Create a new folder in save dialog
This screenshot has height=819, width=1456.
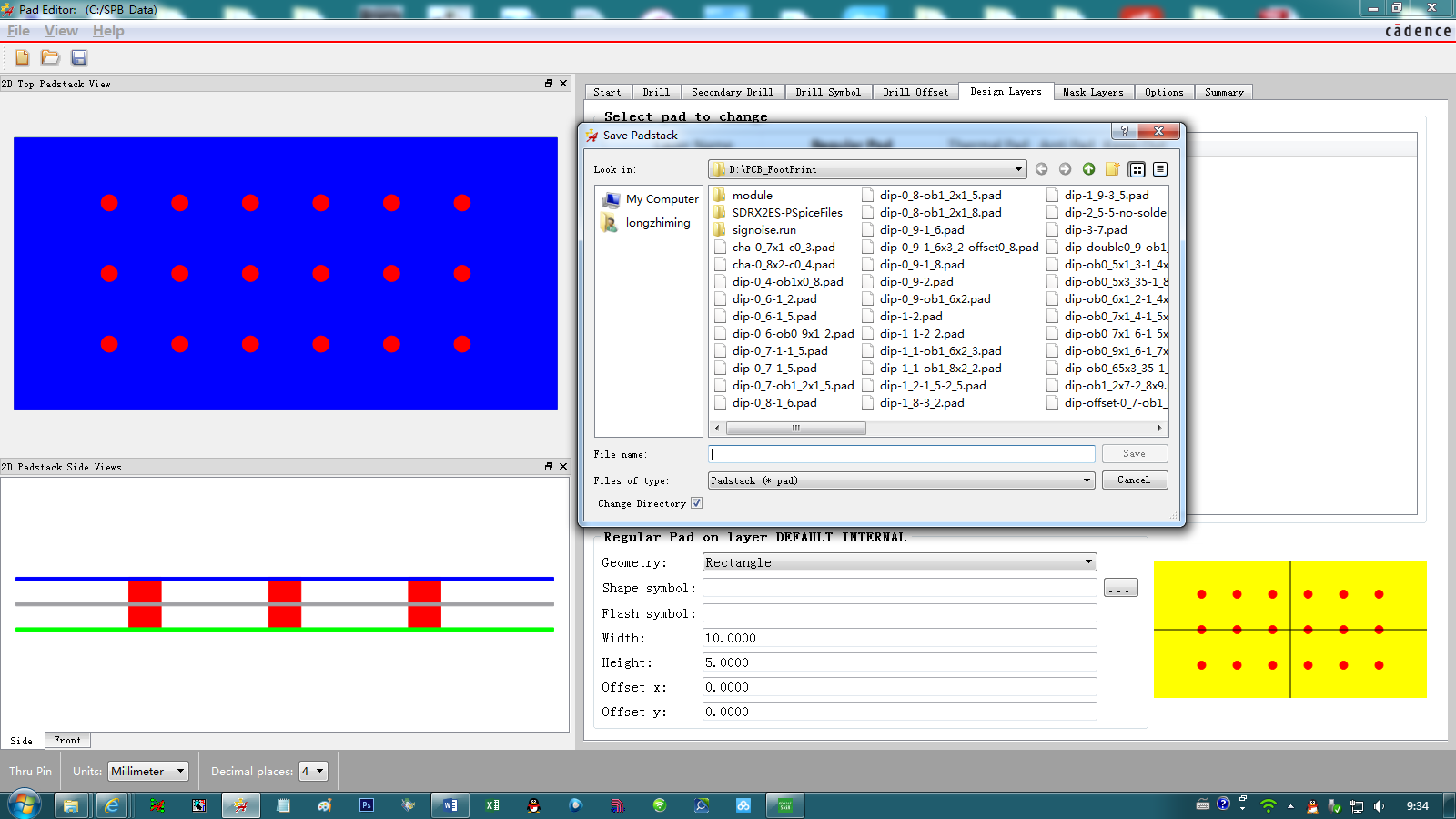[x=1112, y=169]
